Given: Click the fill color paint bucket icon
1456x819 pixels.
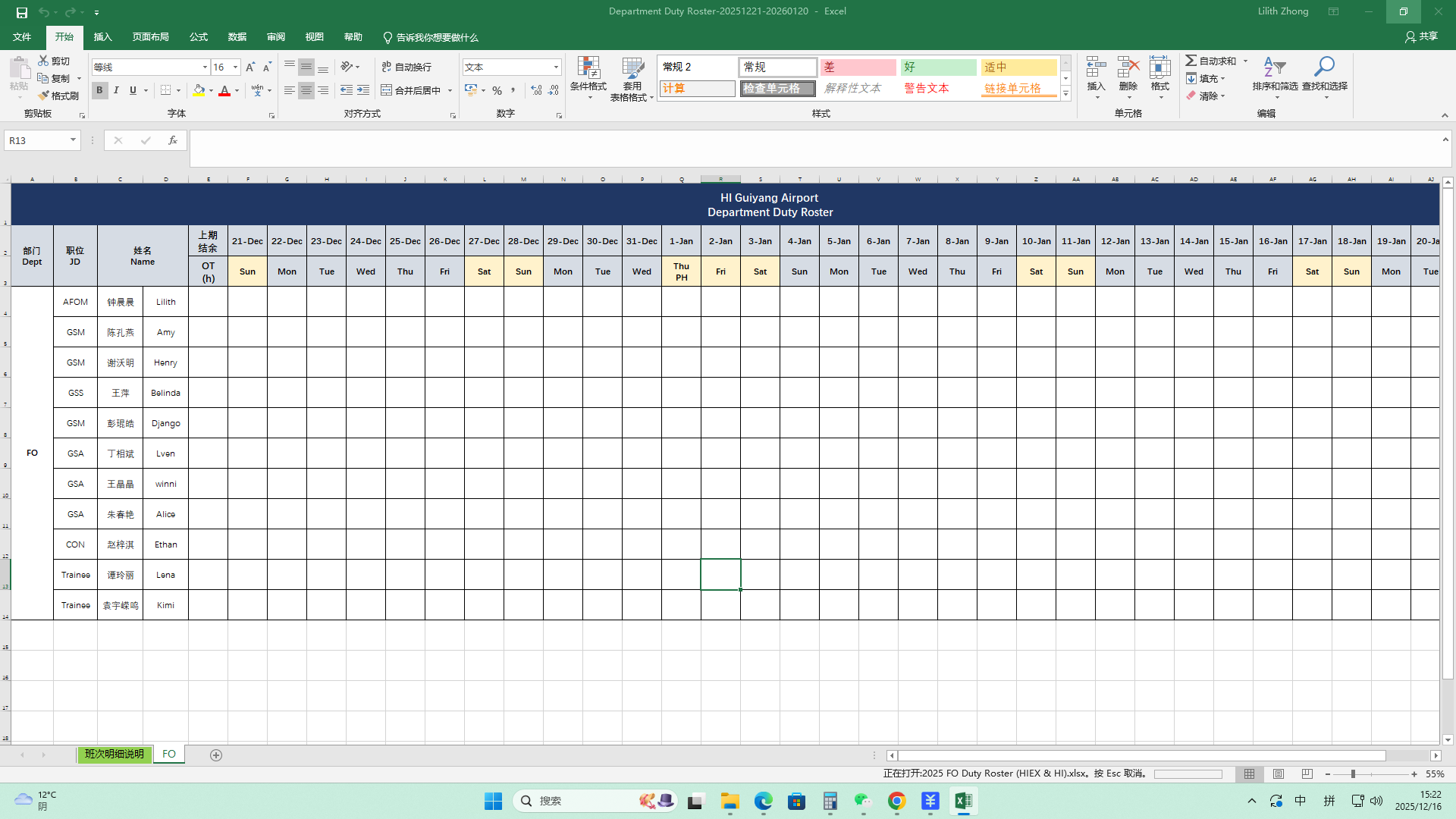Looking at the screenshot, I should coord(199,90).
